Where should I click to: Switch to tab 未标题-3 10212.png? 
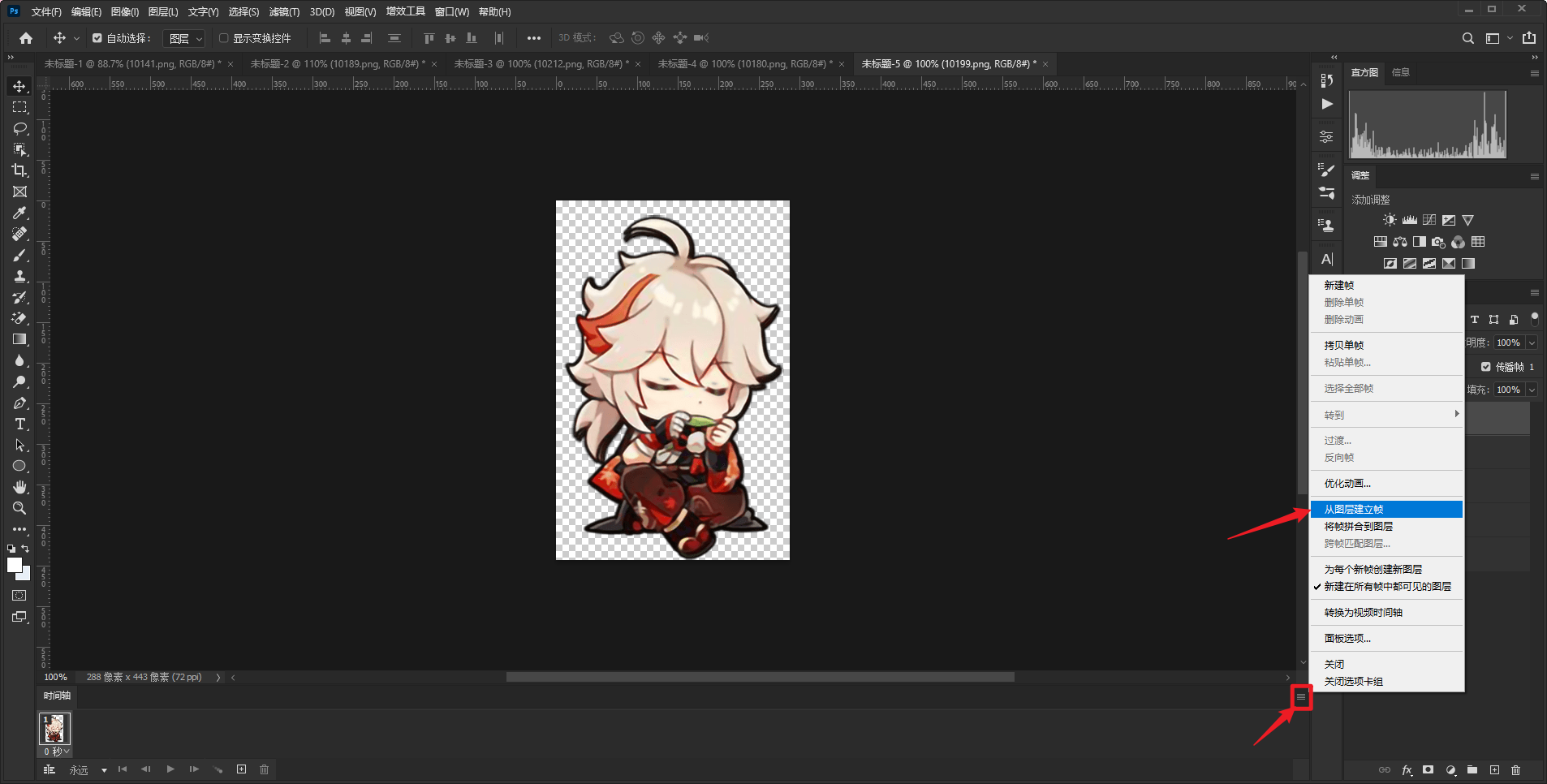tap(541, 63)
